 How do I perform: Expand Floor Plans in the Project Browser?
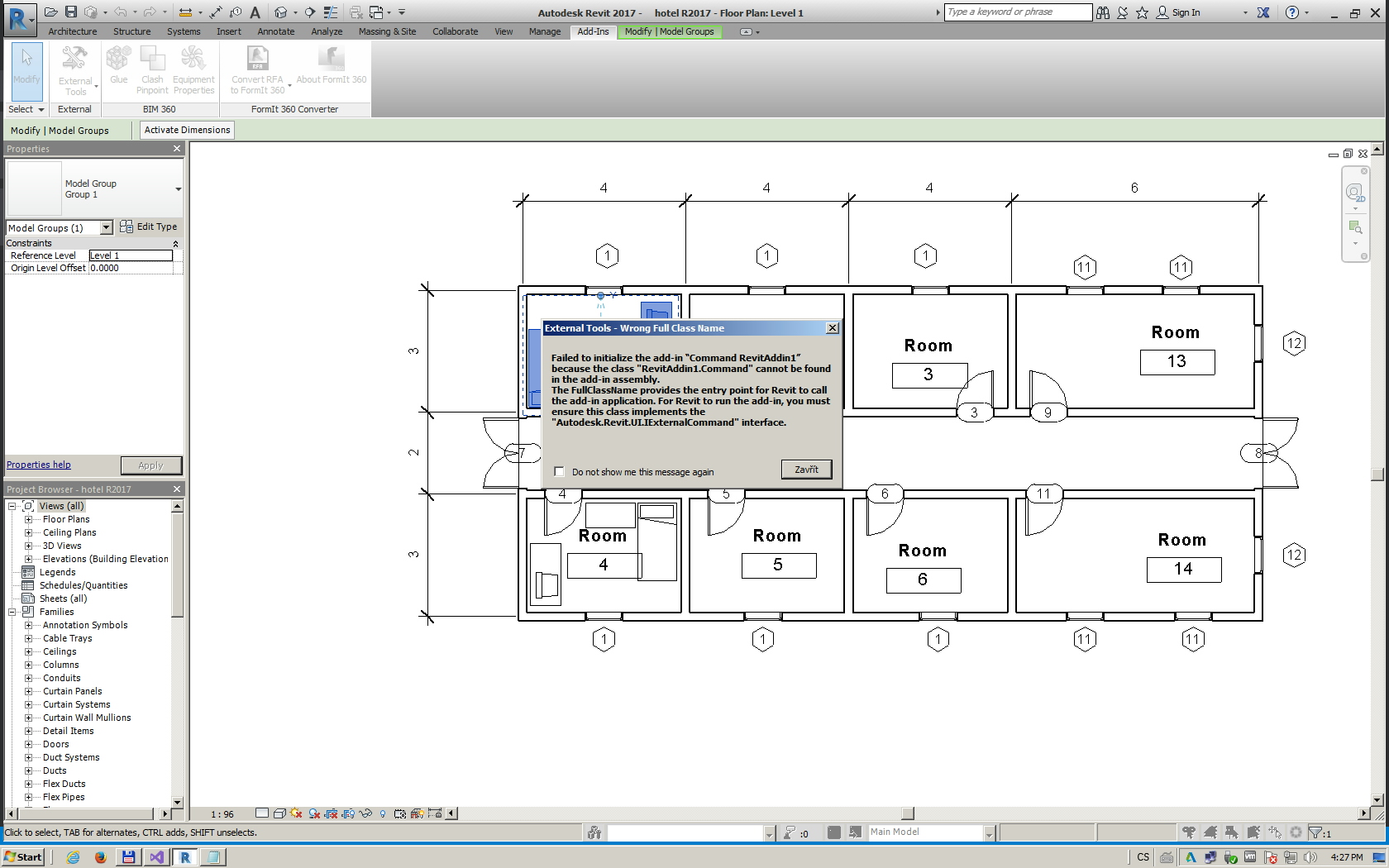click(x=30, y=519)
